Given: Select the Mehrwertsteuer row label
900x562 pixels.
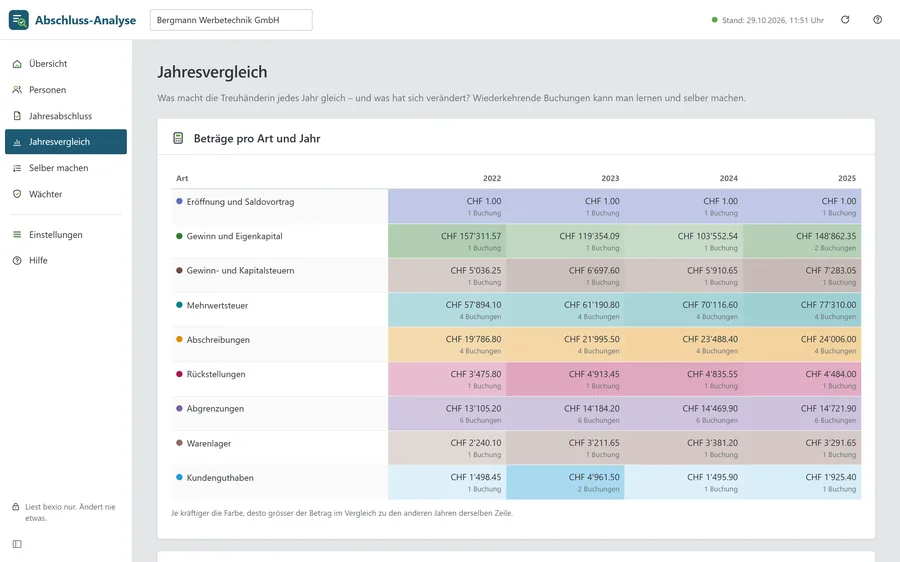Looking at the screenshot, I should (218, 305).
